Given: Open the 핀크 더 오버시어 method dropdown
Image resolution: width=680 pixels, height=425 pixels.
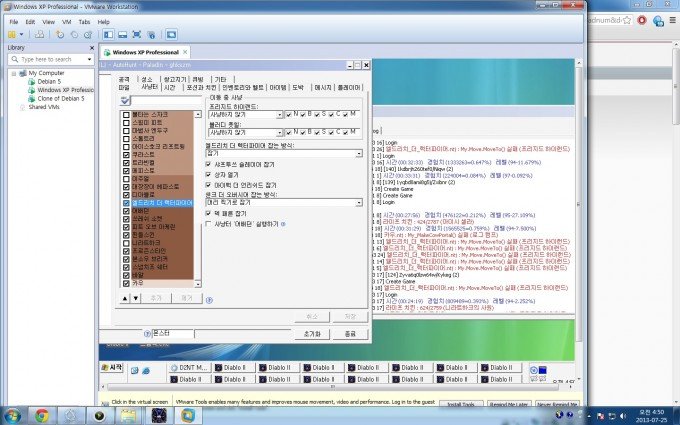Looking at the screenshot, I should (359, 203).
